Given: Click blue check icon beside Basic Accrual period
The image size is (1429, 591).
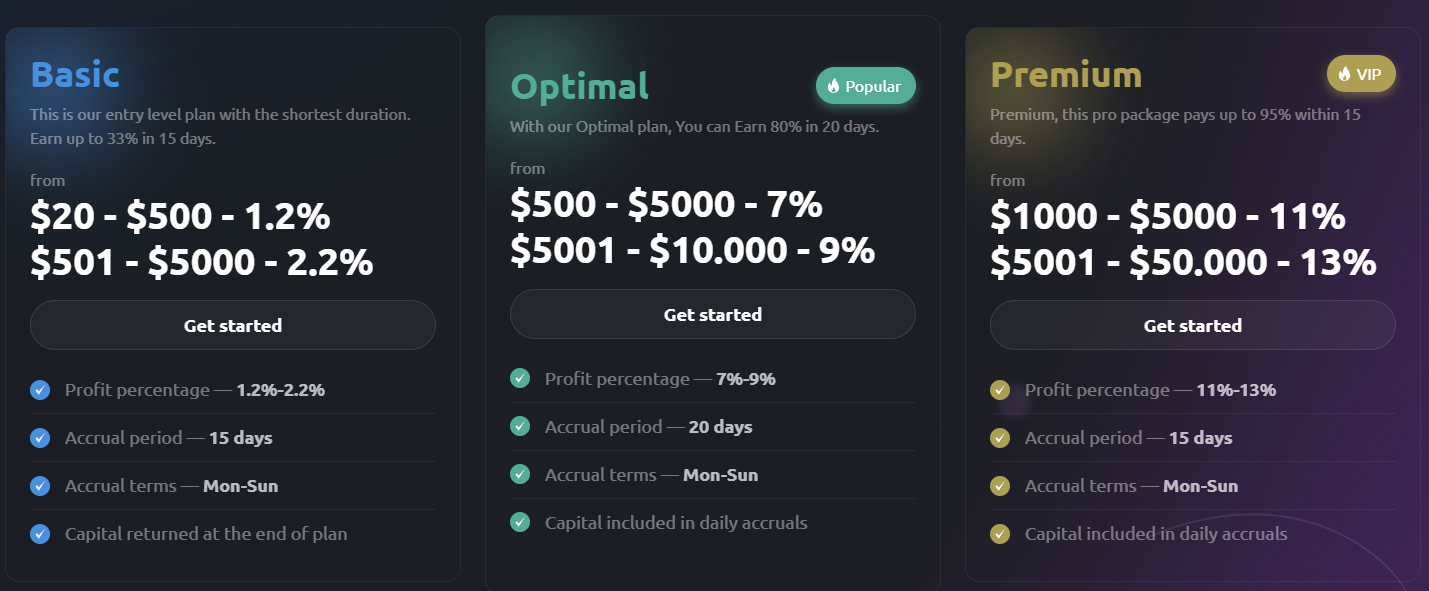Looking at the screenshot, I should (40, 438).
